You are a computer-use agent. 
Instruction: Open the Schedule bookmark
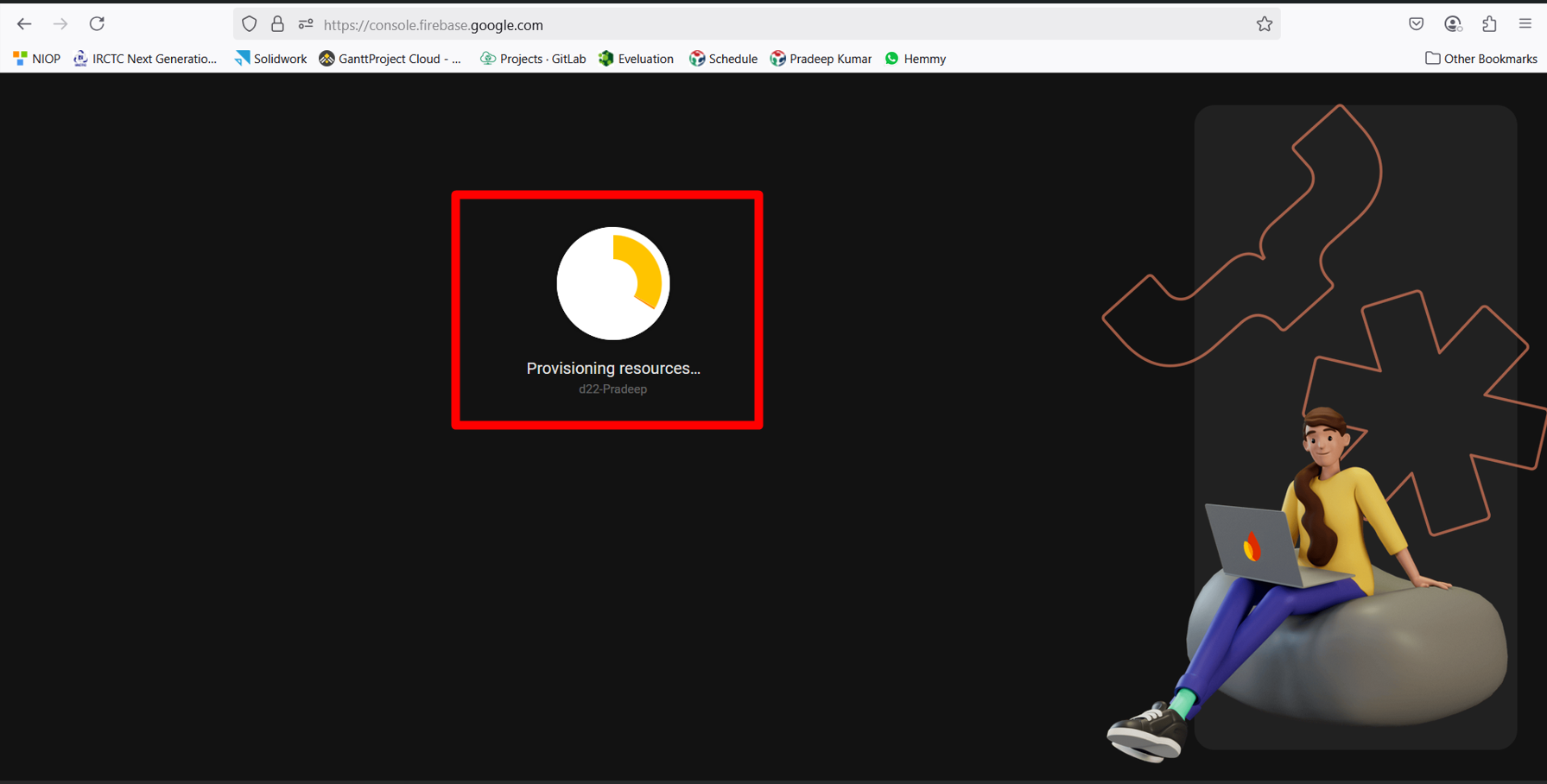(x=724, y=59)
